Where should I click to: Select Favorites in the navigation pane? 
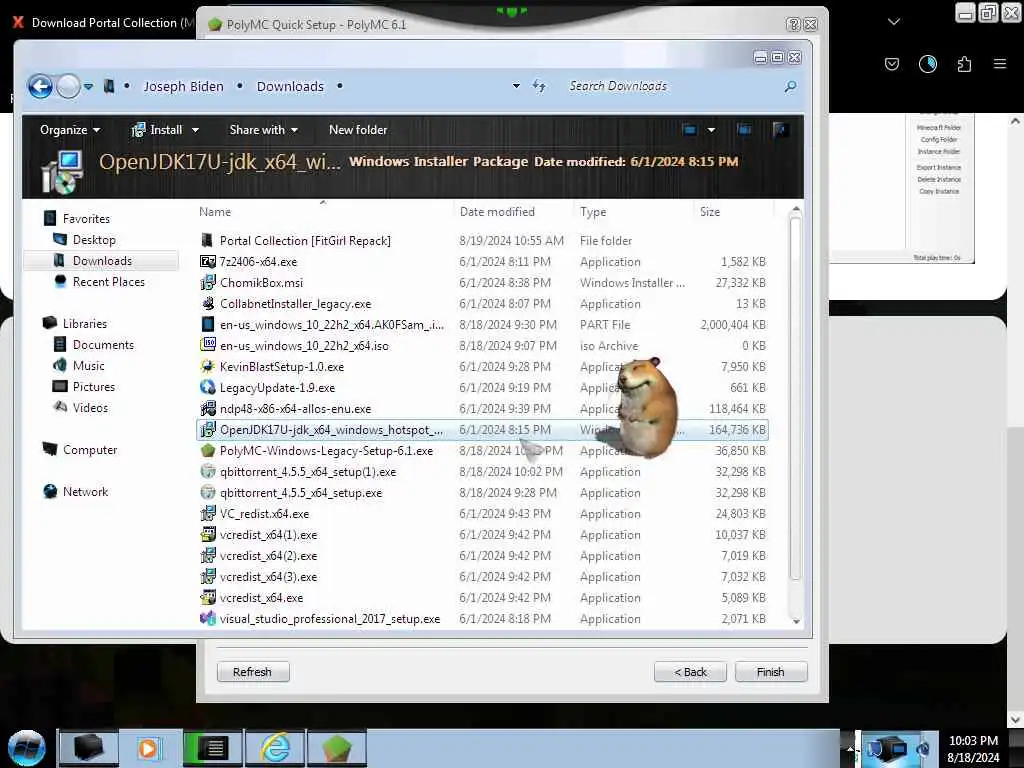click(x=86, y=219)
